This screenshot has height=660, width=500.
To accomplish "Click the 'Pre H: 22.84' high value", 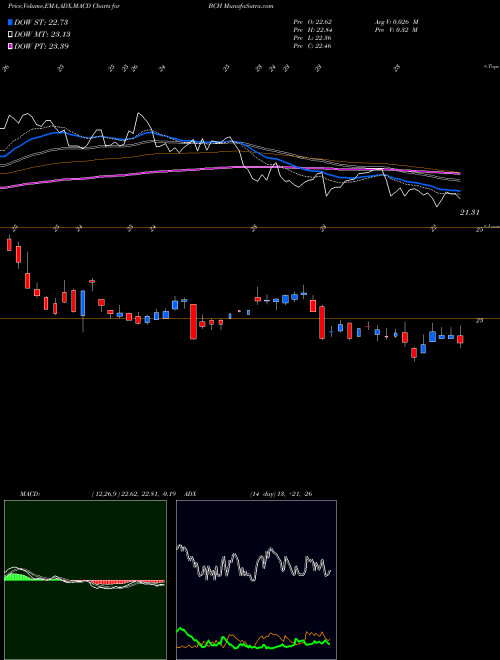I will click(313, 30).
